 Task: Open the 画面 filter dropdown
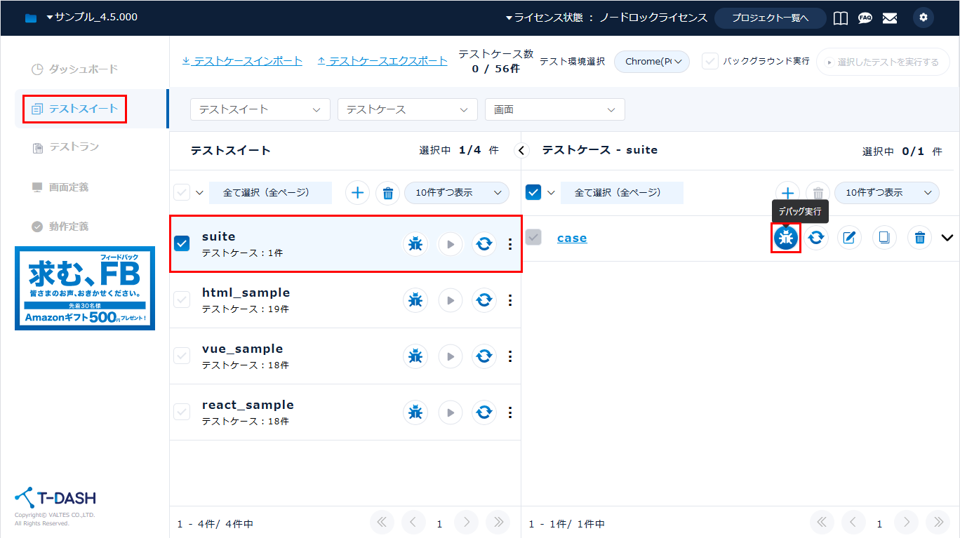[x=554, y=110]
